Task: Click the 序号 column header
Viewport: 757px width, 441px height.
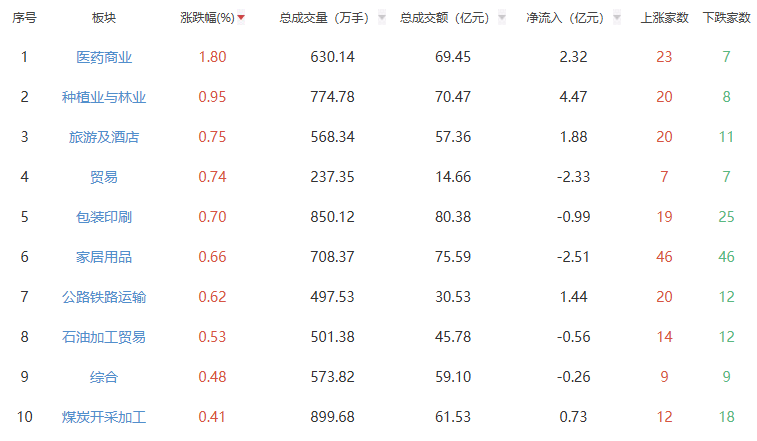Action: click(x=24, y=17)
